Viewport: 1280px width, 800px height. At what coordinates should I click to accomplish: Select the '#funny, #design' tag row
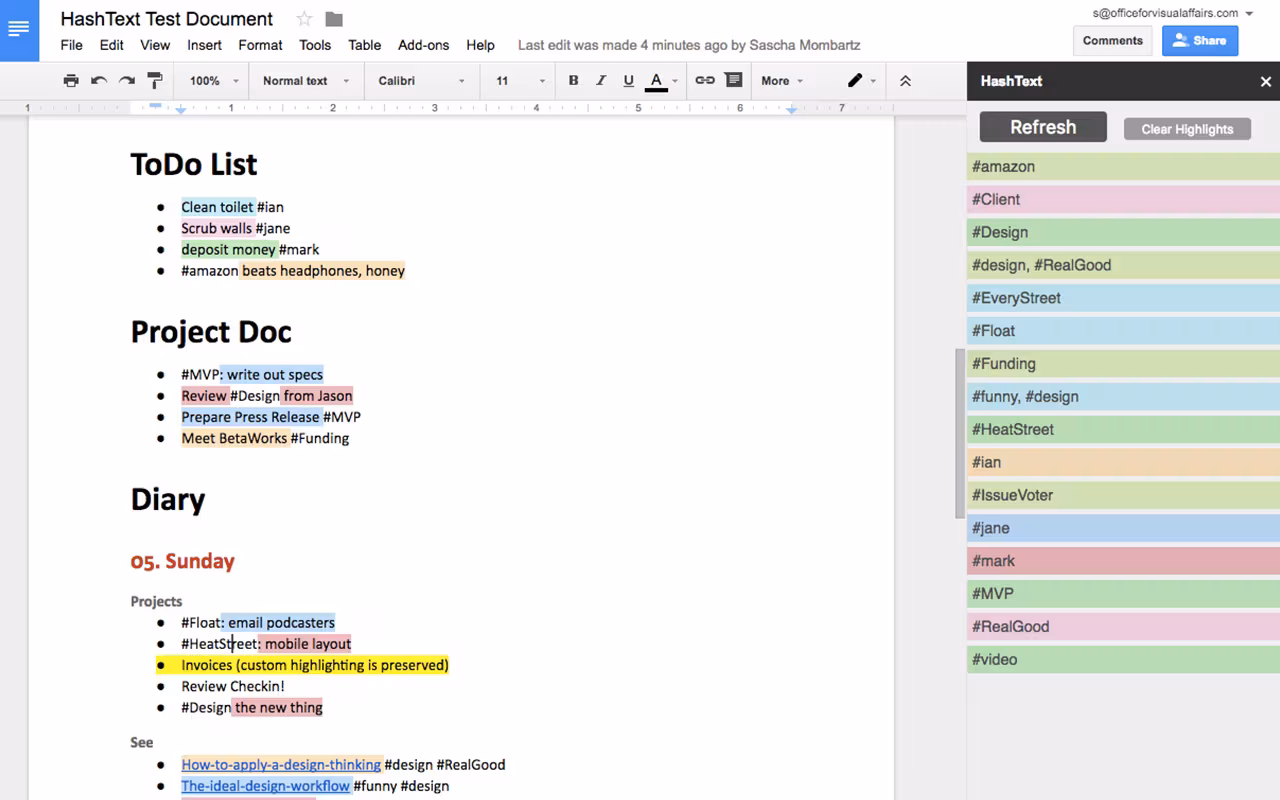1123,397
